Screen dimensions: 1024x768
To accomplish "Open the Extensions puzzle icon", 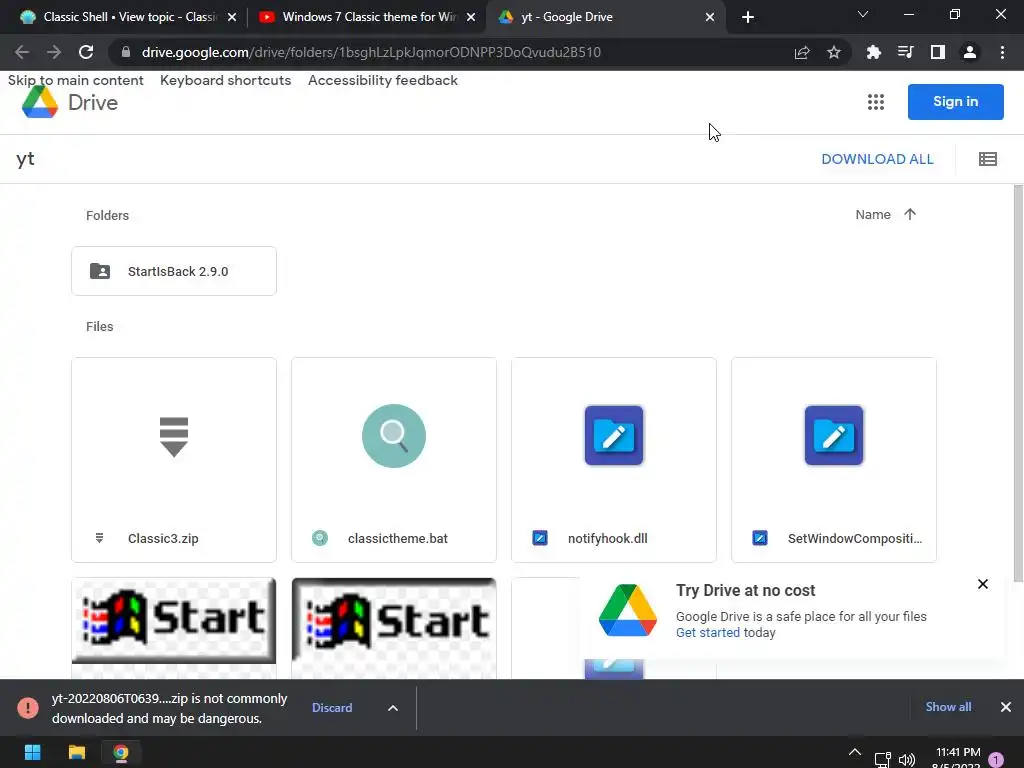I will coord(873,52).
